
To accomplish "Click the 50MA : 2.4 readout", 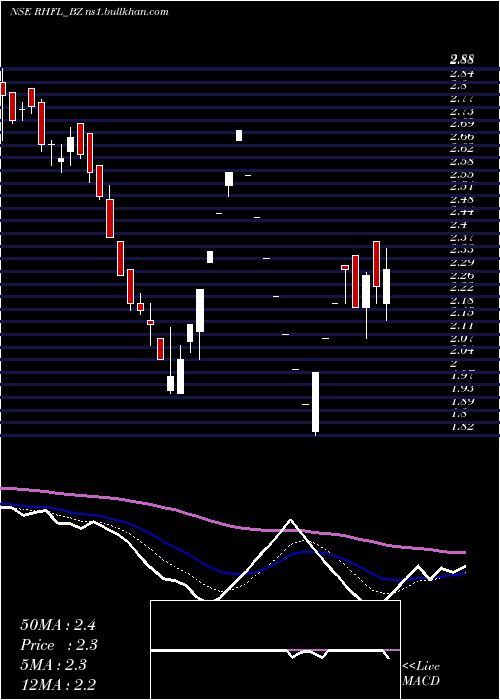I will coord(58,625).
